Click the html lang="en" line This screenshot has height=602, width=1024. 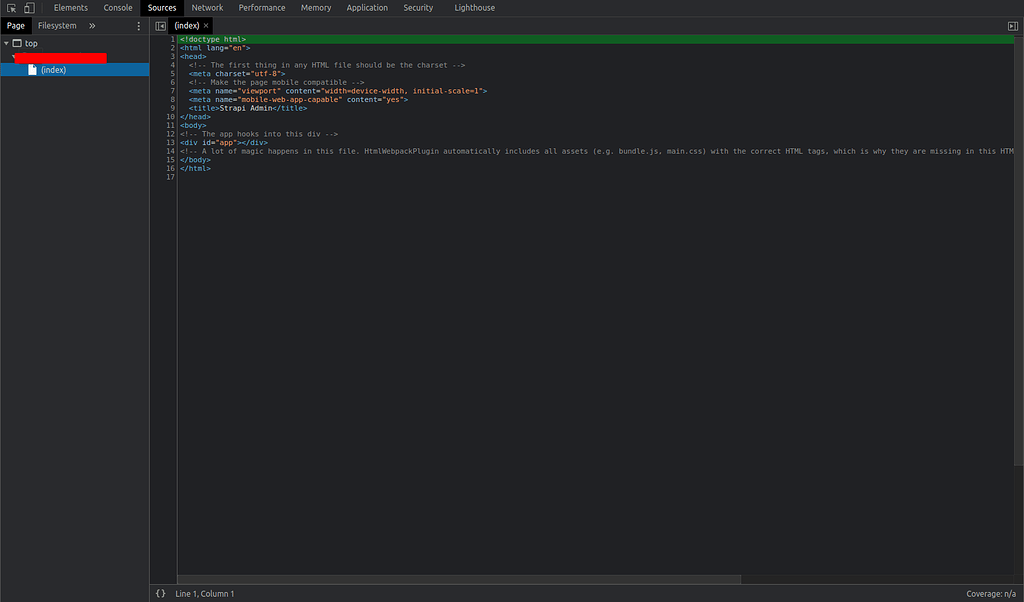(x=215, y=48)
